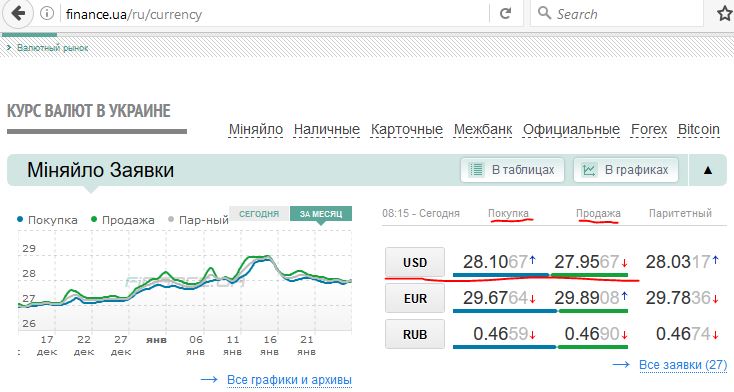Reload the page with the refresh icon
734x392 pixels.
click(506, 14)
